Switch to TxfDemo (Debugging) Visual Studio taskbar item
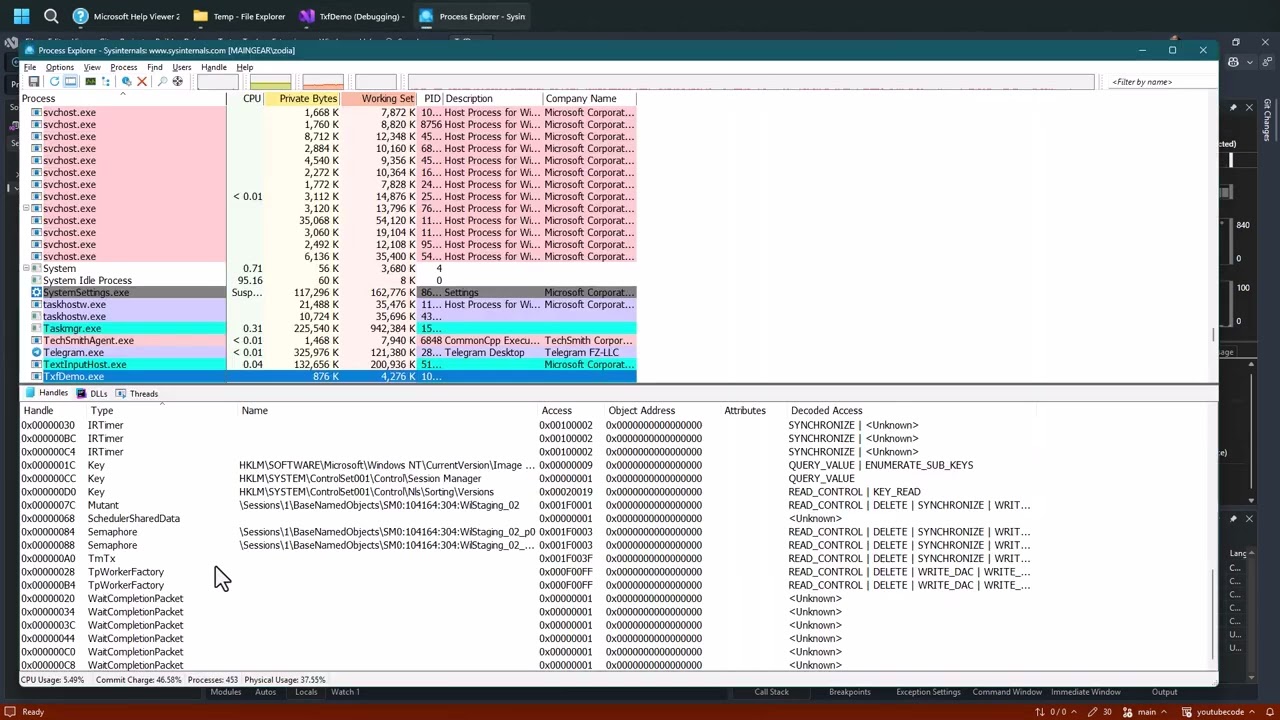The image size is (1280, 720). pos(352,16)
